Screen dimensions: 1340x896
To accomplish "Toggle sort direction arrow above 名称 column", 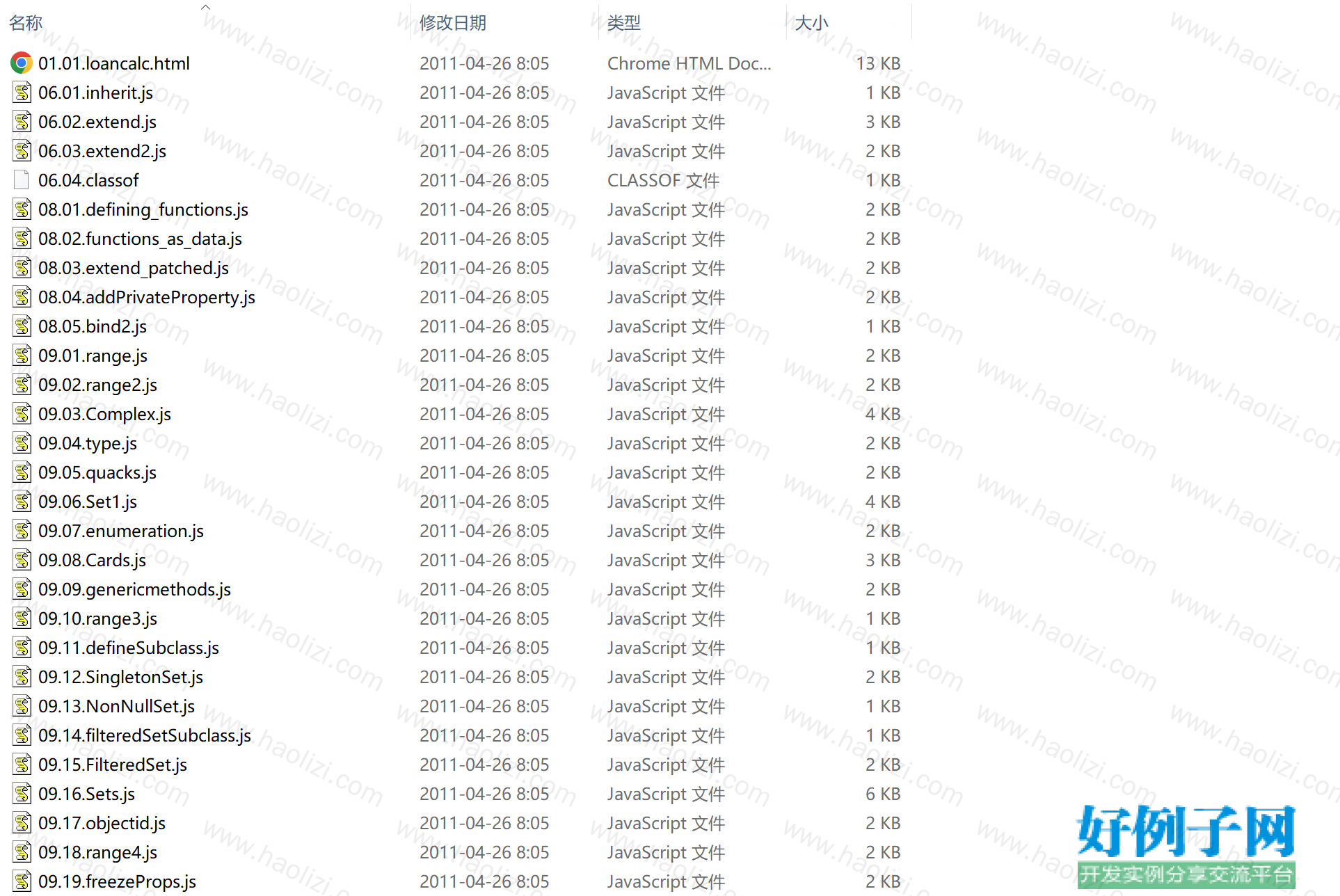I will (205, 7).
